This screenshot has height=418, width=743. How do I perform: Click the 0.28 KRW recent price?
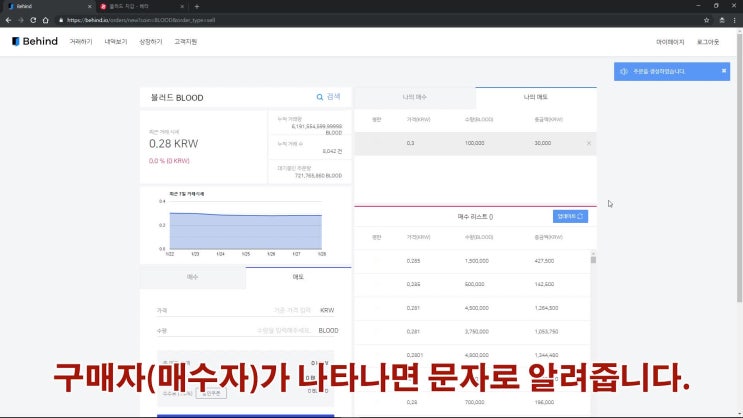coord(173,144)
